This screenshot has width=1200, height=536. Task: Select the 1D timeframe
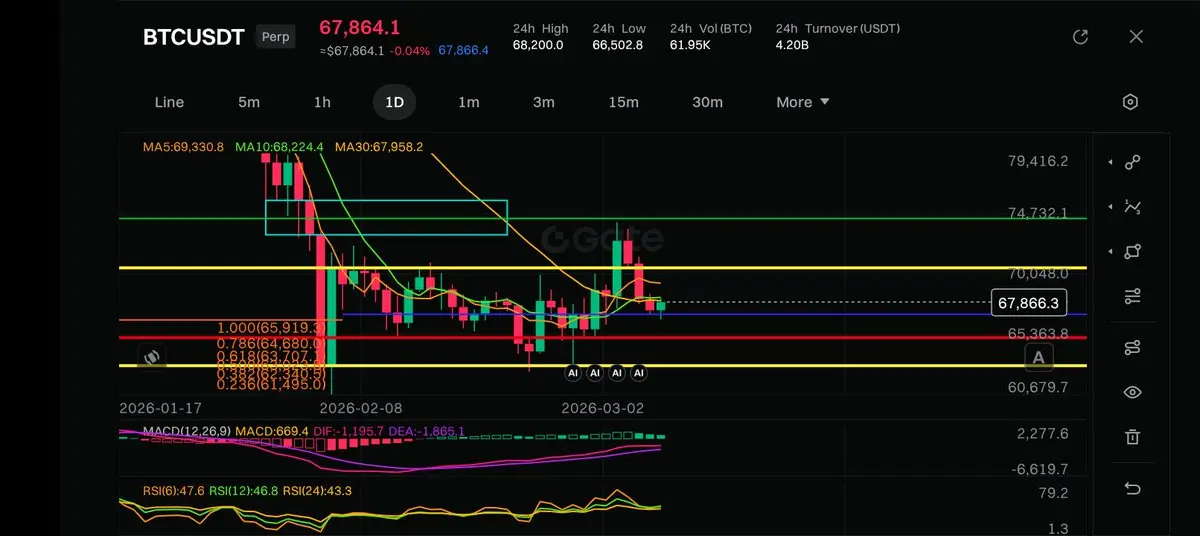pyautogui.click(x=395, y=102)
